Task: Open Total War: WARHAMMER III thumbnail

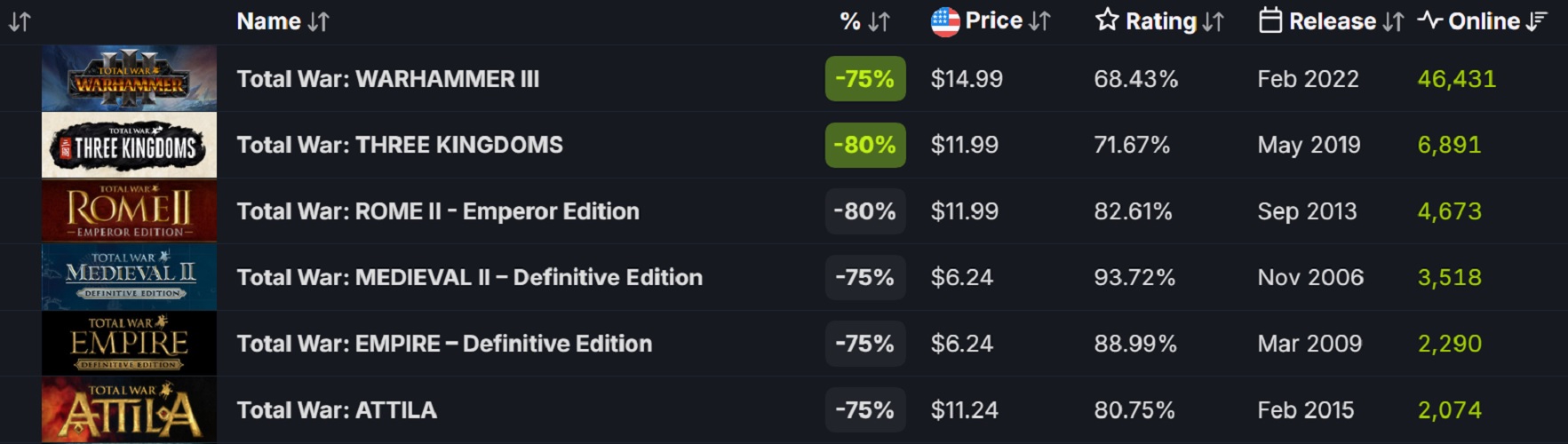Action: point(129,78)
